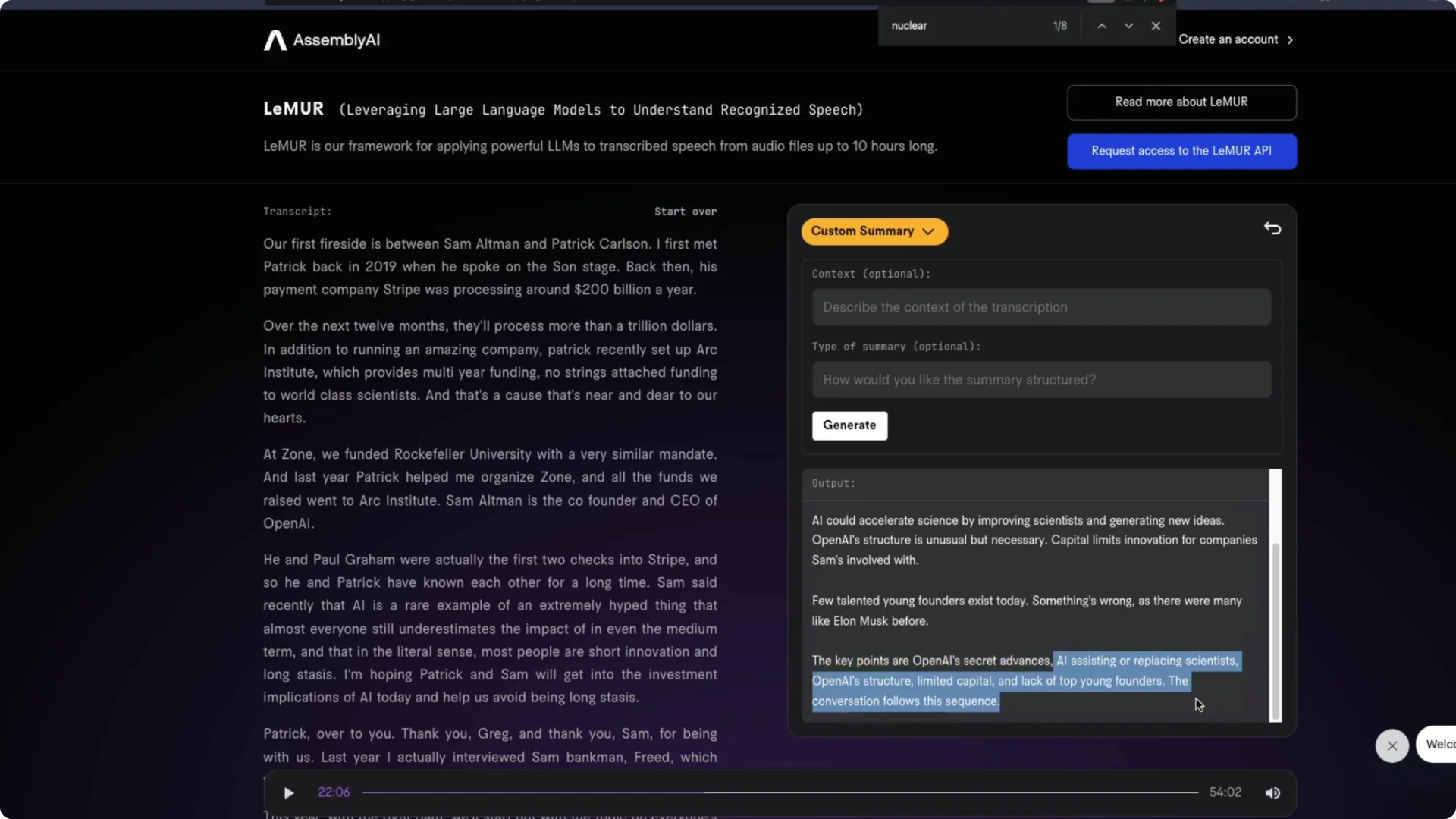The width and height of the screenshot is (1456, 819).
Task: Click the AssemblyAI logo
Action: click(x=320, y=40)
